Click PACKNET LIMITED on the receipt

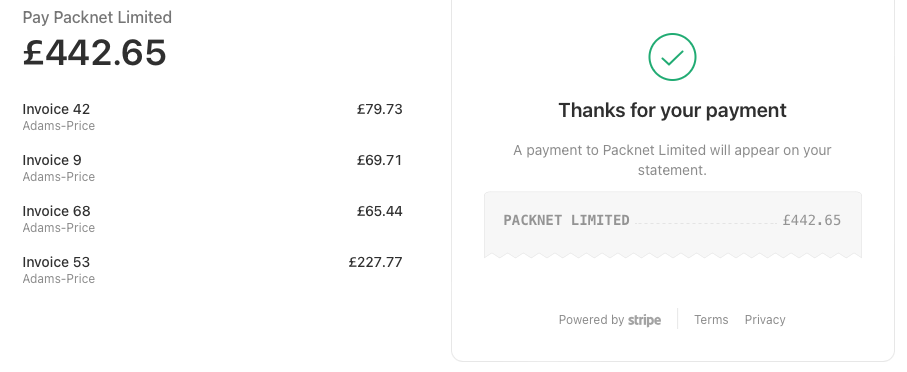[566, 220]
